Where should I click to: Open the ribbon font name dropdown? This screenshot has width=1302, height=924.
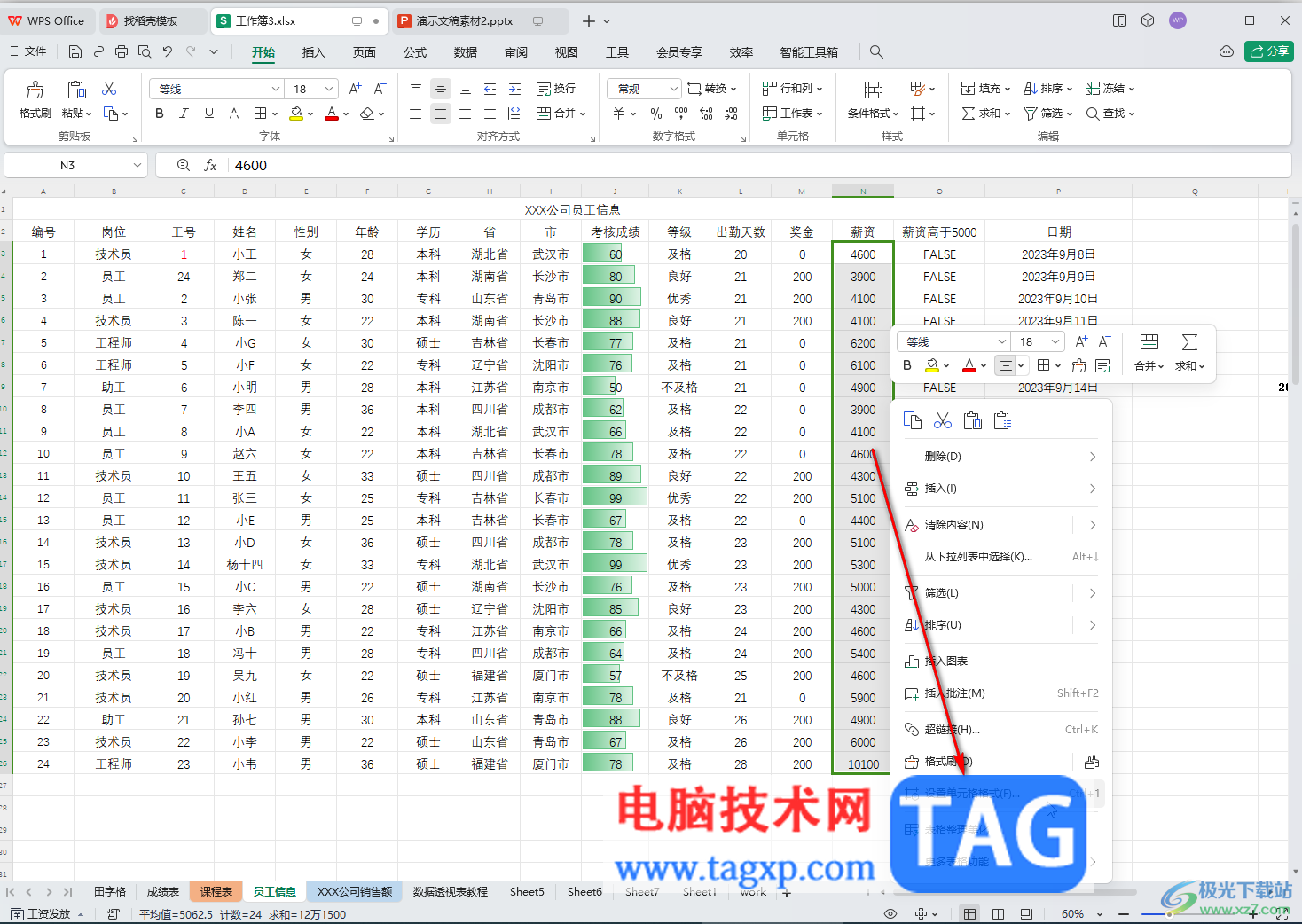click(275, 89)
